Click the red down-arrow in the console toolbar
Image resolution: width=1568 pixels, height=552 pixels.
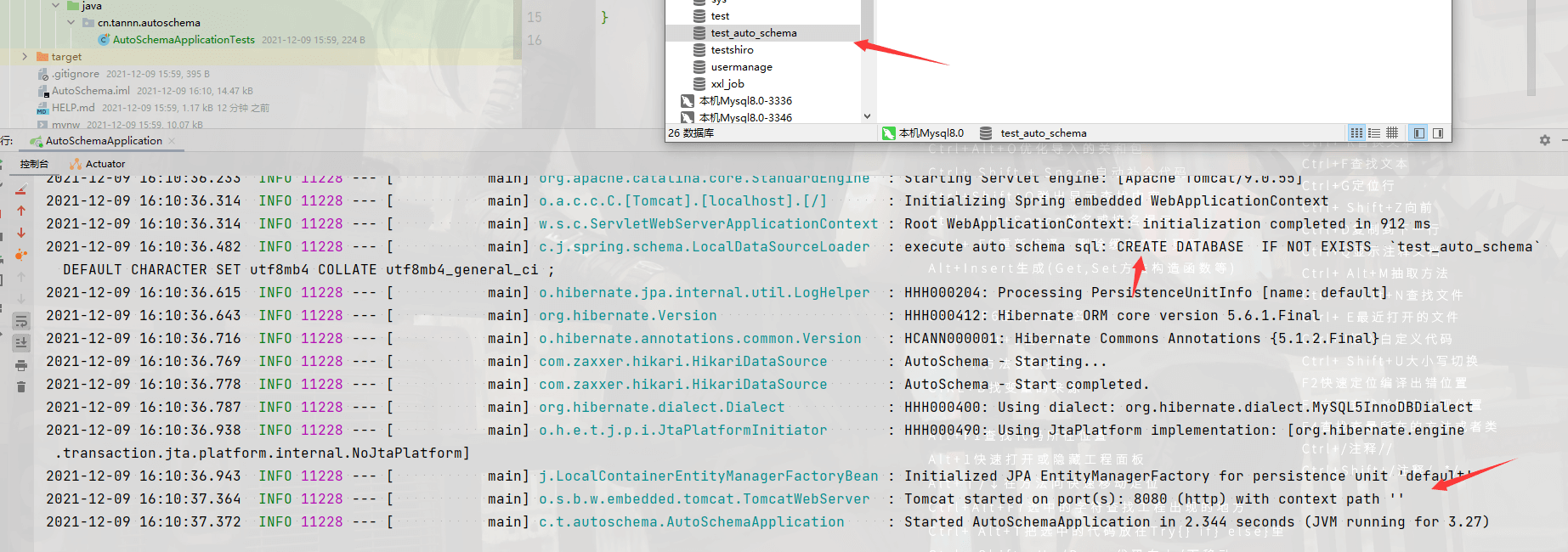click(21, 233)
